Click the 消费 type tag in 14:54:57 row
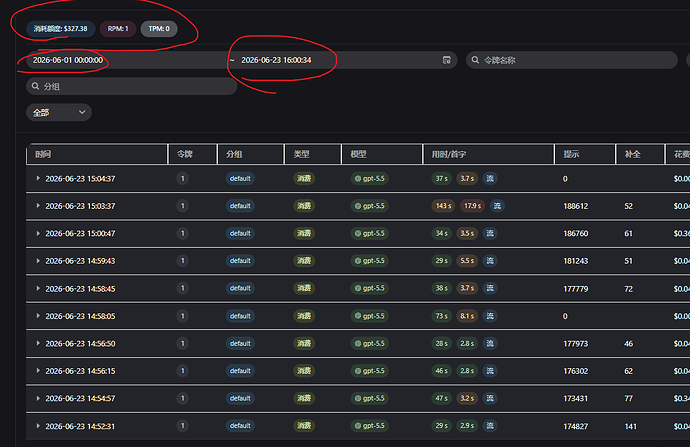The width and height of the screenshot is (690, 447). 304,398
